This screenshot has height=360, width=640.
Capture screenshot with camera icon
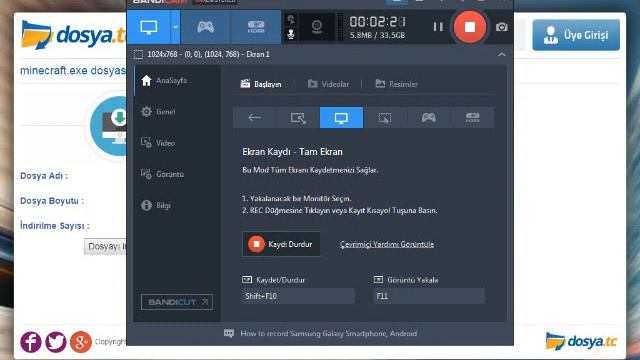tap(502, 27)
